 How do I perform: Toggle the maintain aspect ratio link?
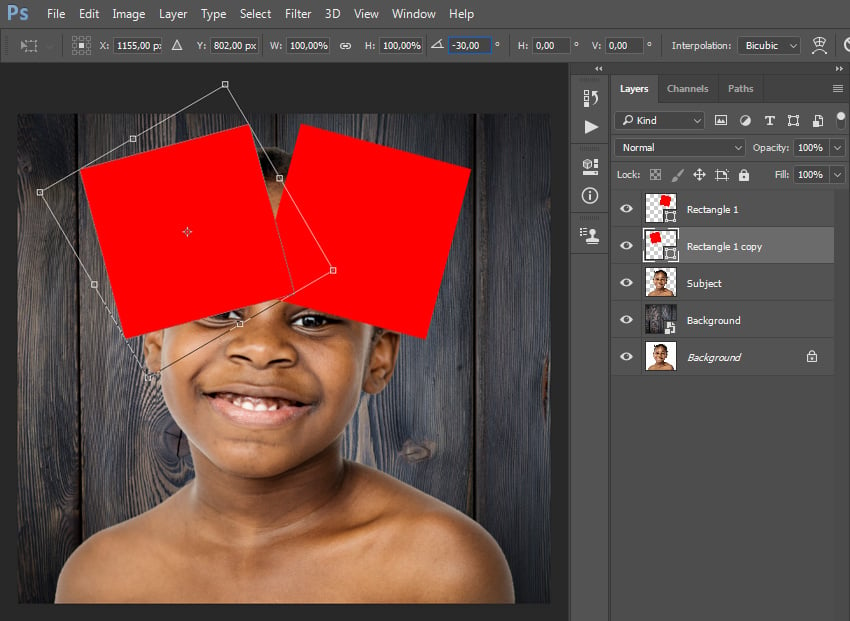click(345, 46)
